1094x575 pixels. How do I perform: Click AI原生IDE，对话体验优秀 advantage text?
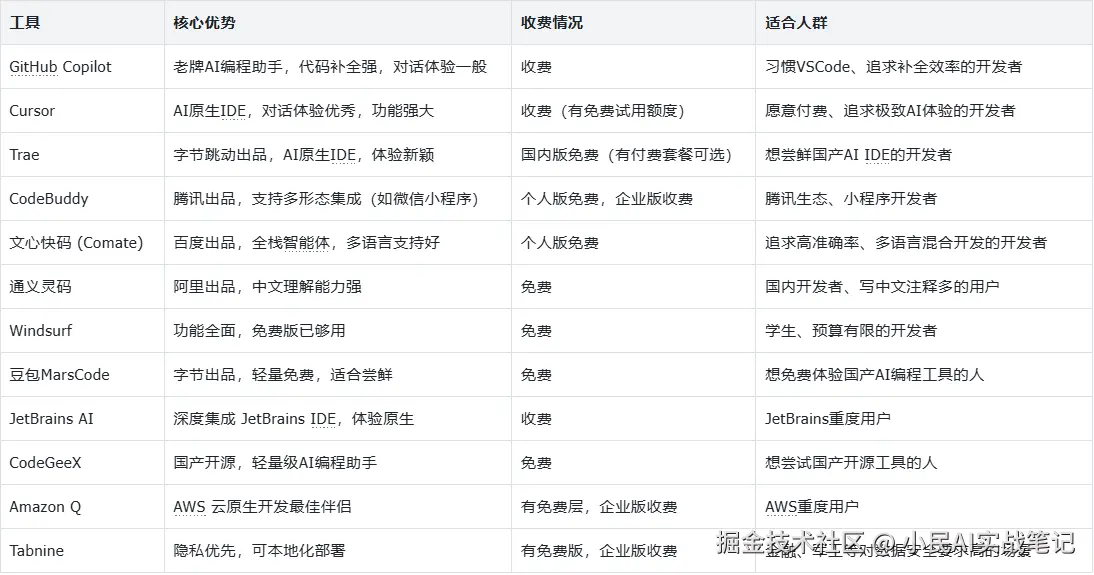tap(264, 111)
